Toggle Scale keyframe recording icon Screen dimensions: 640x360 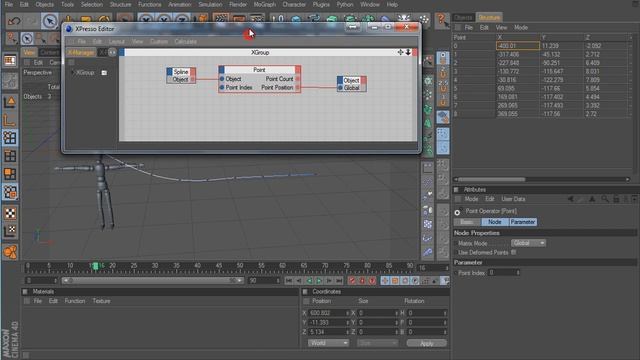click(x=395, y=281)
